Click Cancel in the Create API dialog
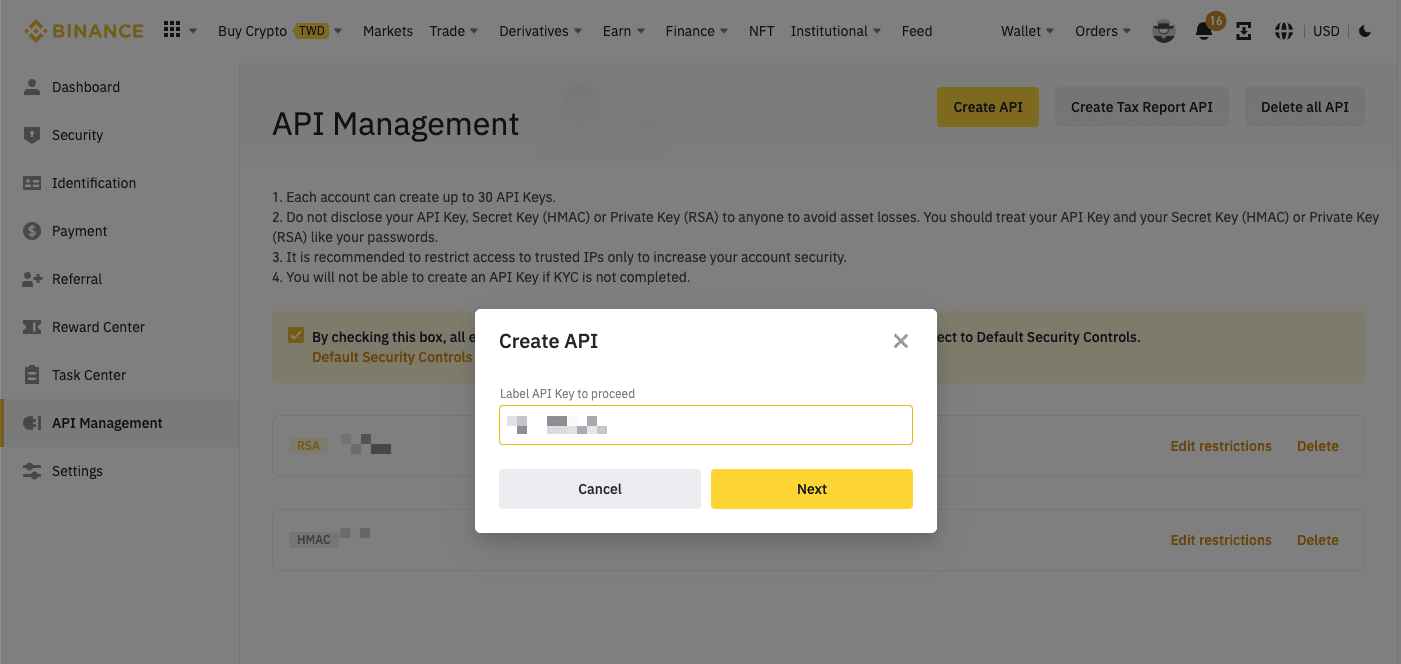The width and height of the screenshot is (1401, 664). point(600,489)
